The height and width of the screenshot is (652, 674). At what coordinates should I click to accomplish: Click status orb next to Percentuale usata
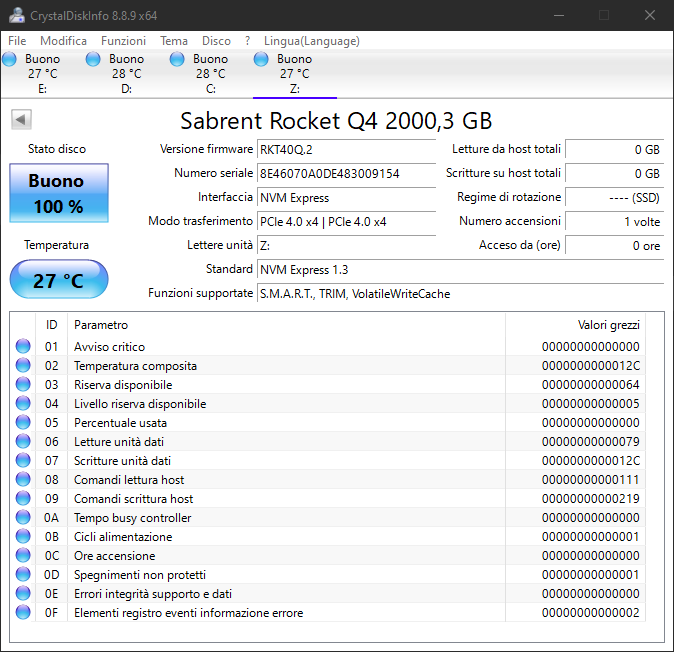coord(23,423)
